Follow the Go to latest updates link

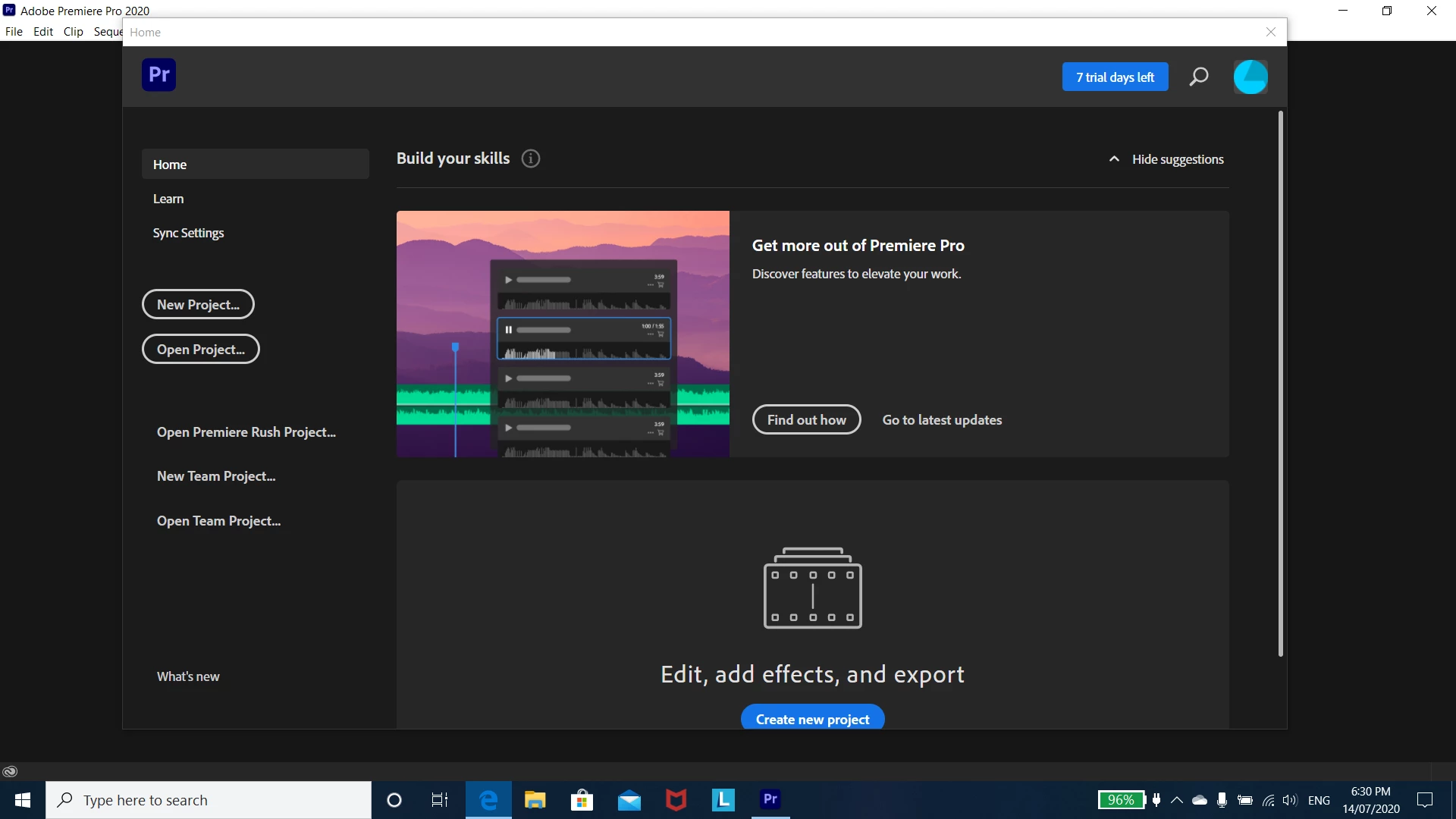tap(942, 420)
